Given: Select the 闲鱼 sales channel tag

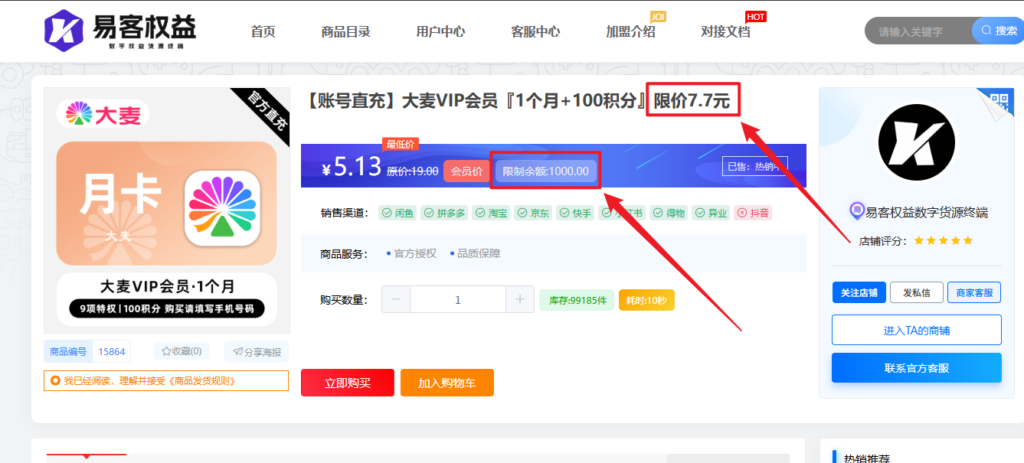Looking at the screenshot, I should pos(398,213).
